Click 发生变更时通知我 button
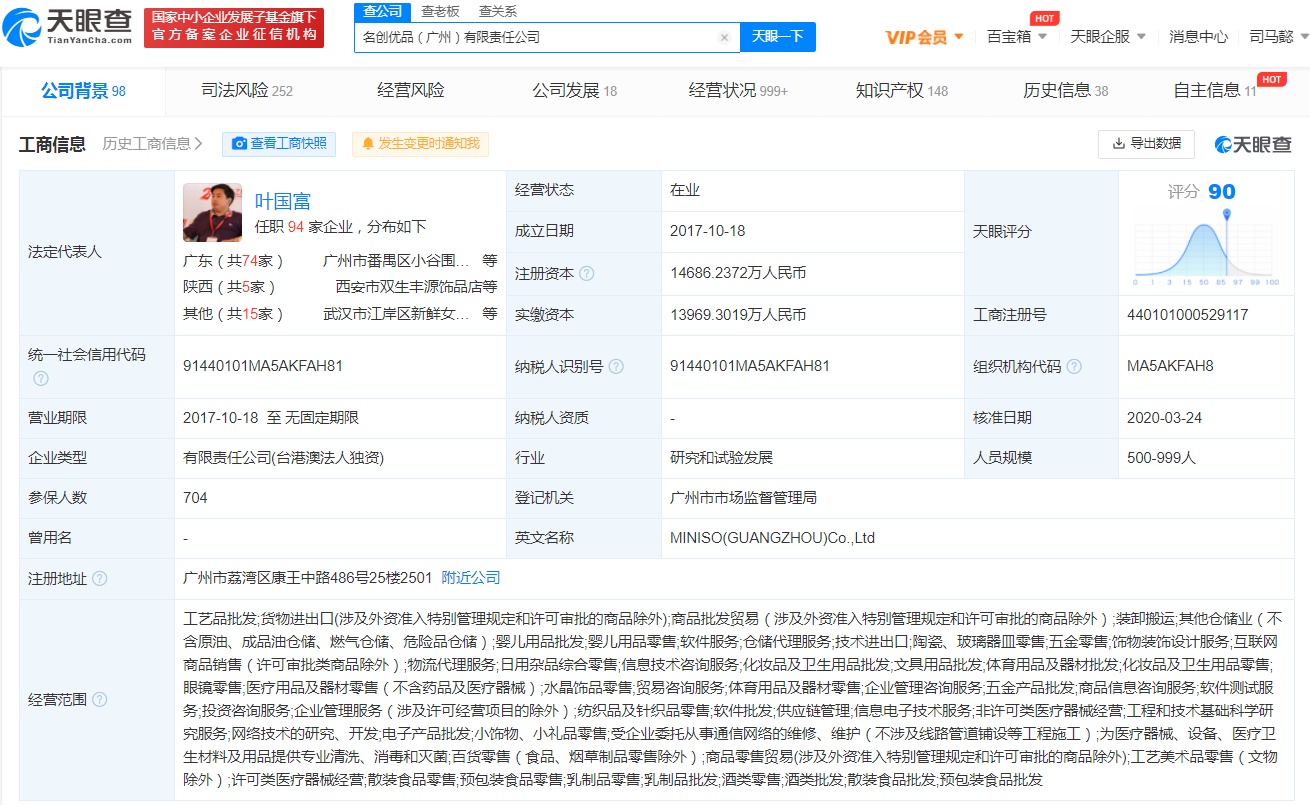Viewport: 1310px width, 805px height. pos(420,144)
